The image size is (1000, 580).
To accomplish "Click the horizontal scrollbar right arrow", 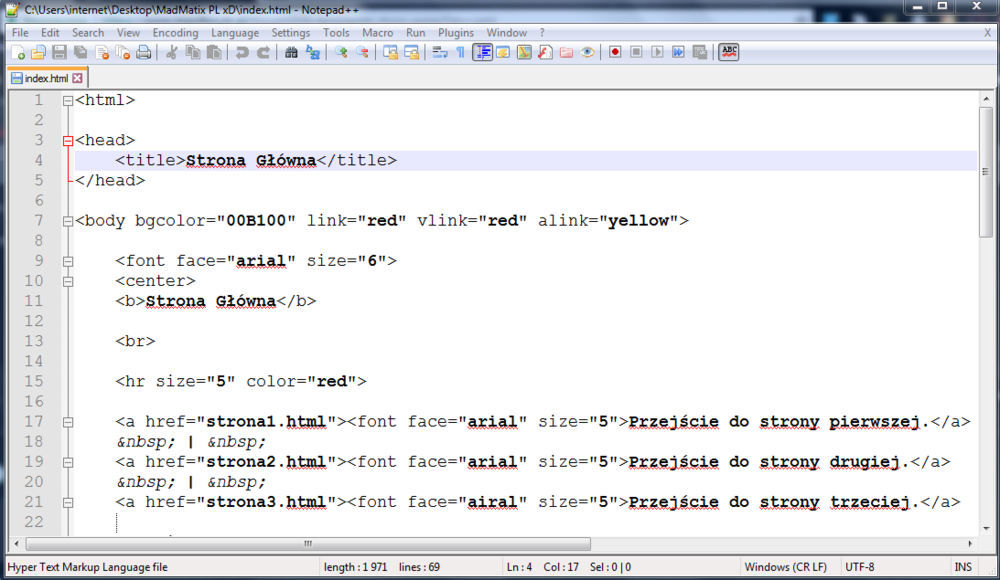I will click(x=970, y=544).
